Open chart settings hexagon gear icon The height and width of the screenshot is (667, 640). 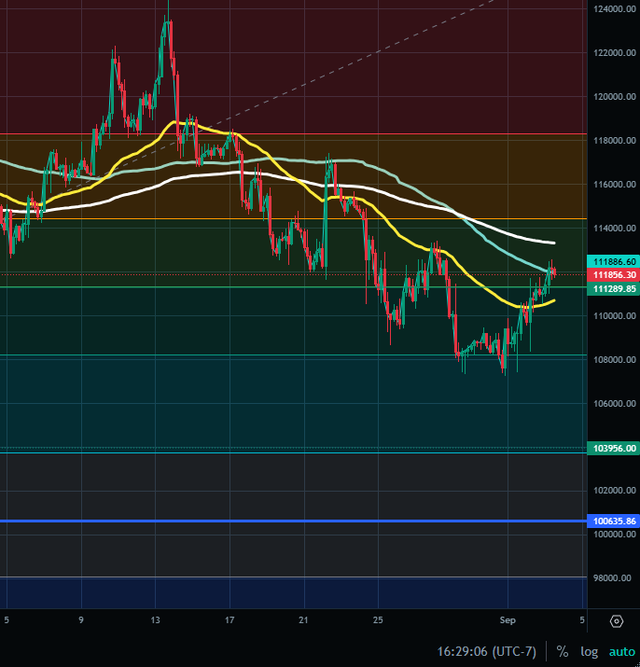tap(616, 621)
